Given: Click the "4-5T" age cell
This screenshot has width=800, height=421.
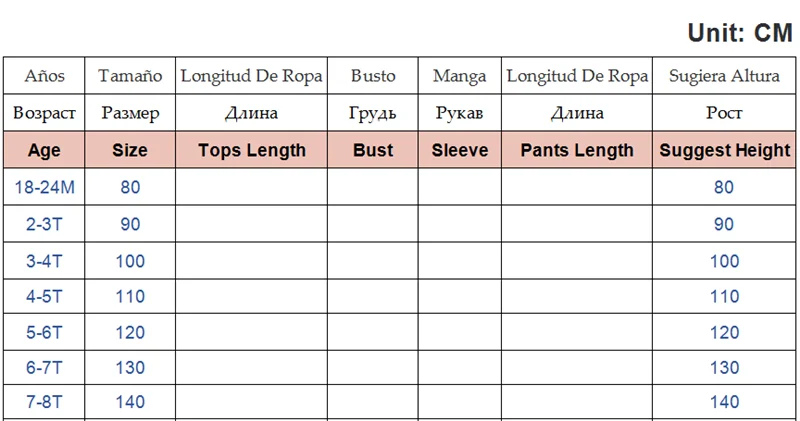Looking at the screenshot, I should pyautogui.click(x=44, y=297).
